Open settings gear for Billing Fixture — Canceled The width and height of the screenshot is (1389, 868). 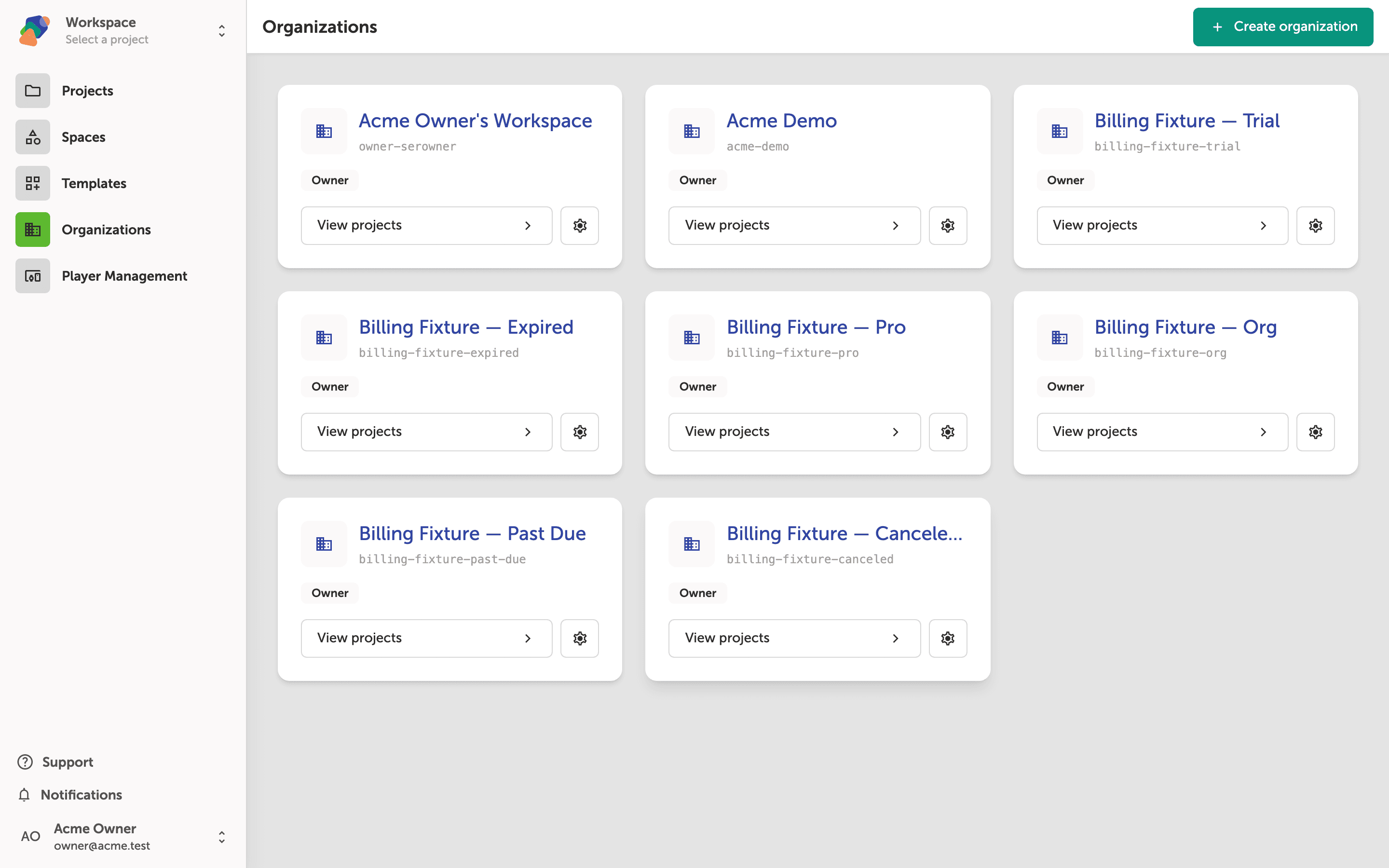coord(948,638)
